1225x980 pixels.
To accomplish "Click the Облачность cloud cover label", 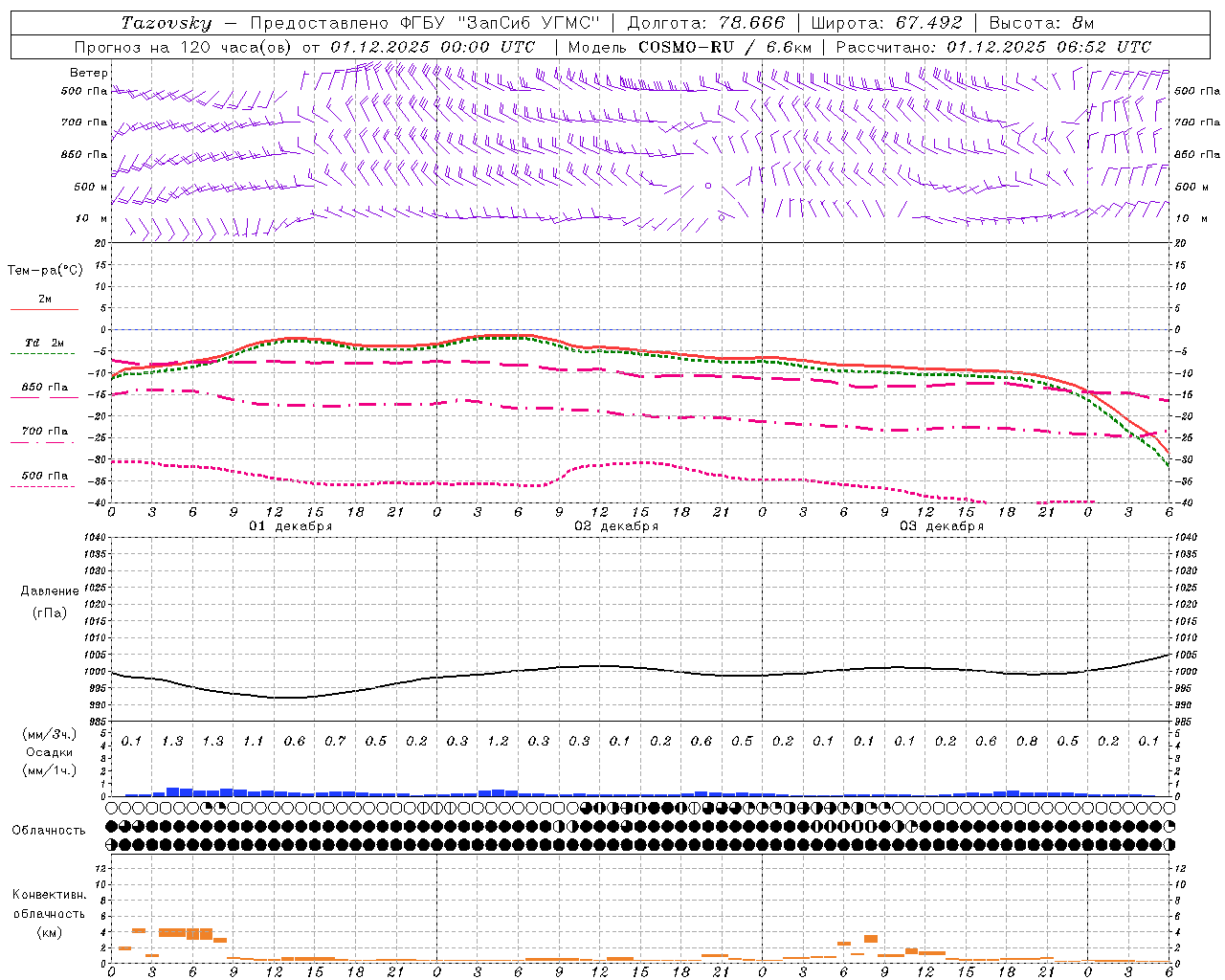I will click(49, 831).
